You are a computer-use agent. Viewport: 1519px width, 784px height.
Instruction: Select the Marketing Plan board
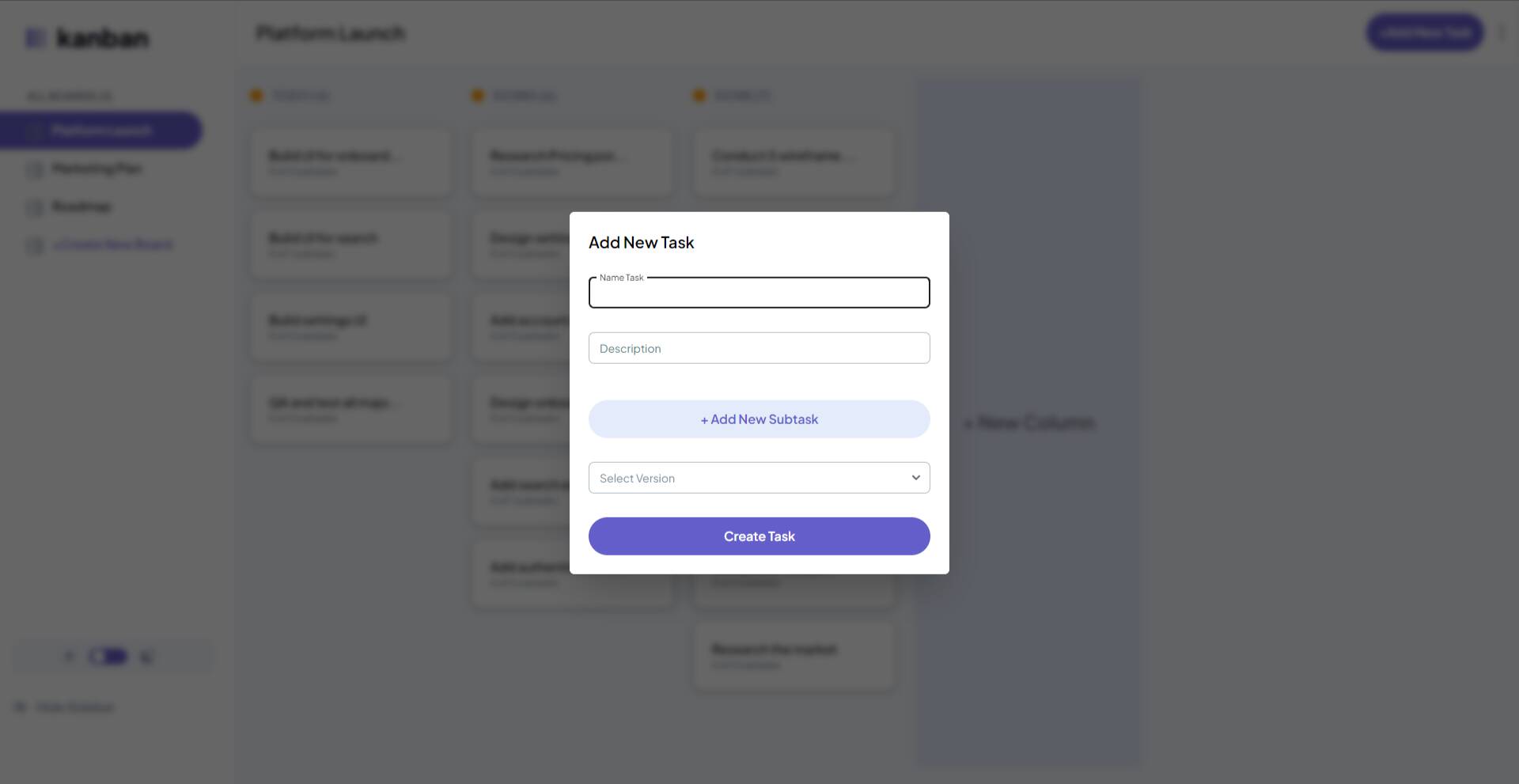coord(97,169)
